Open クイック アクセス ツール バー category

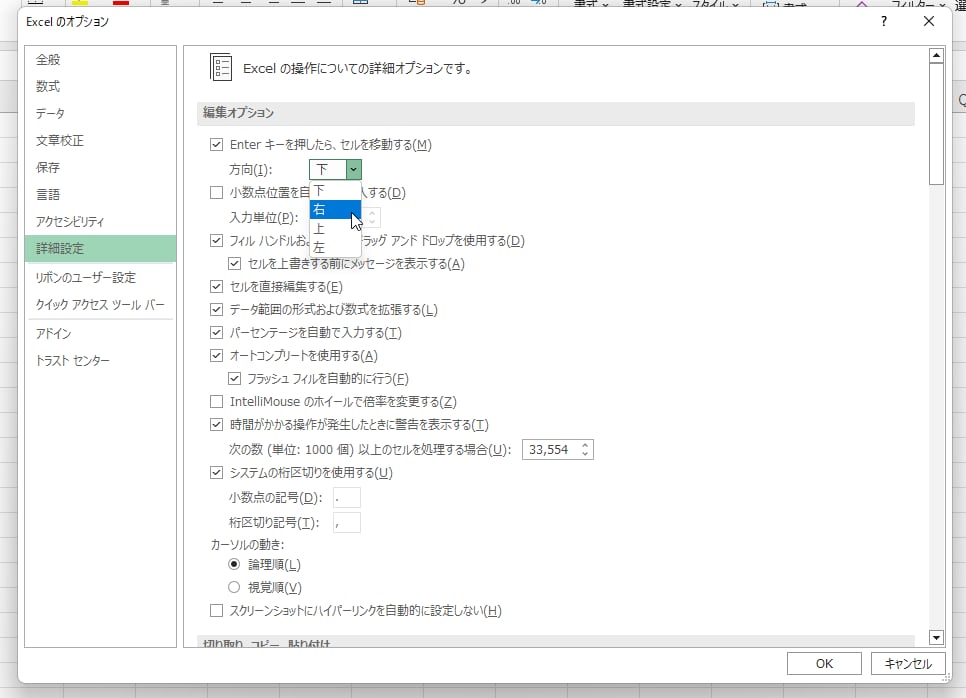tap(100, 305)
